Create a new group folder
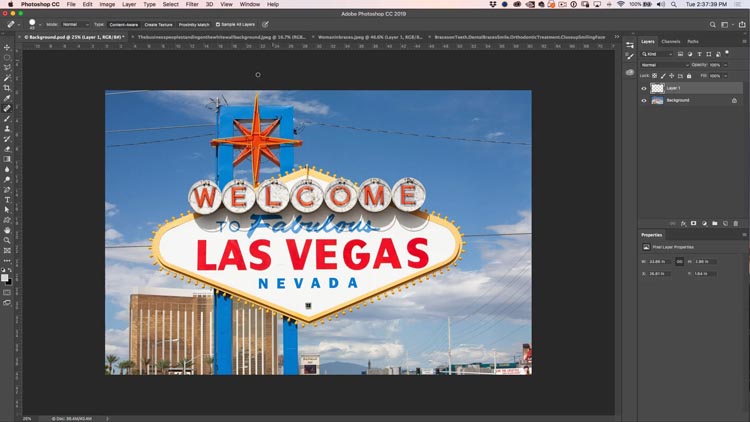The height and width of the screenshot is (422, 750). pos(715,223)
